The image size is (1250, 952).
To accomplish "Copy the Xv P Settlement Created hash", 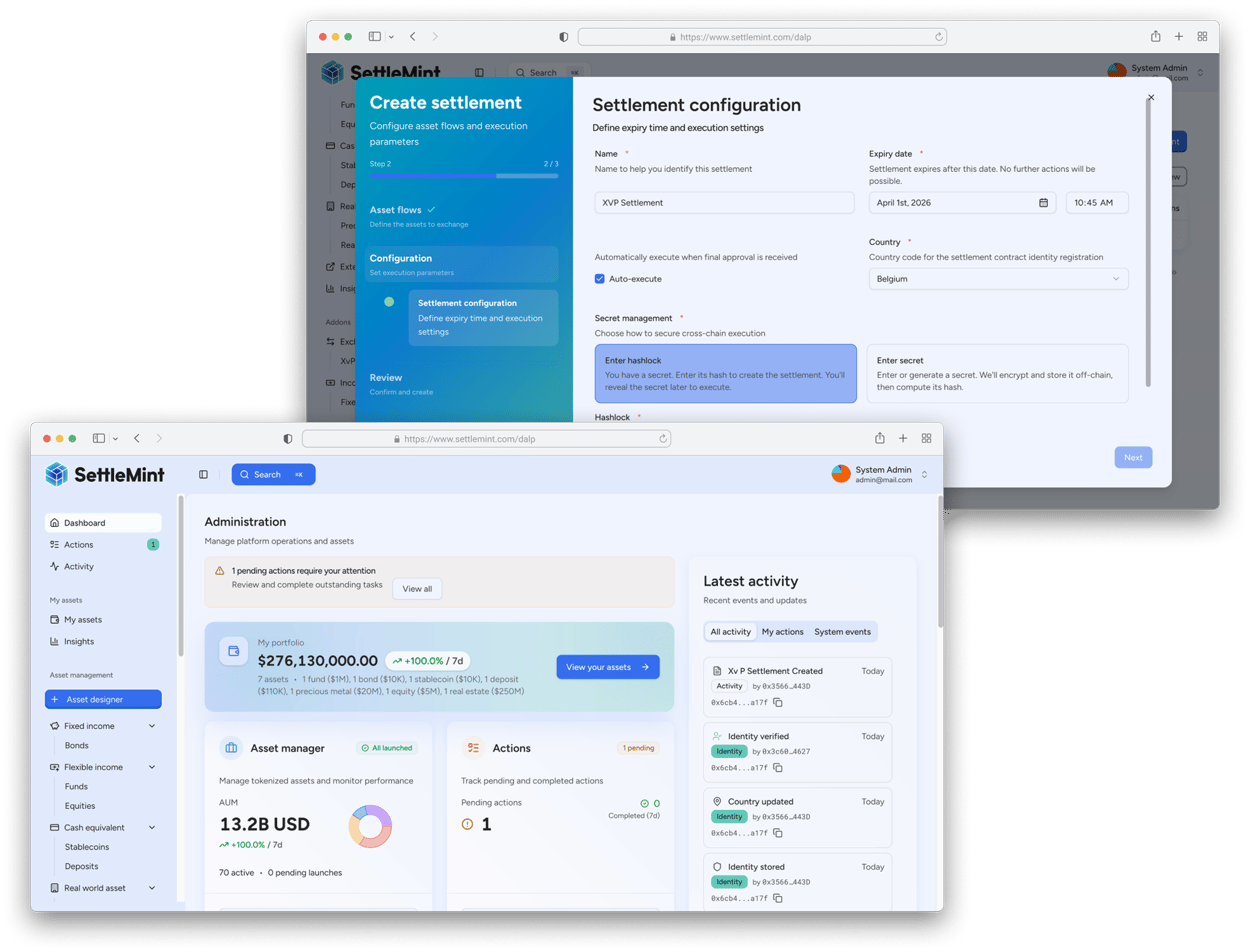I will click(x=777, y=703).
